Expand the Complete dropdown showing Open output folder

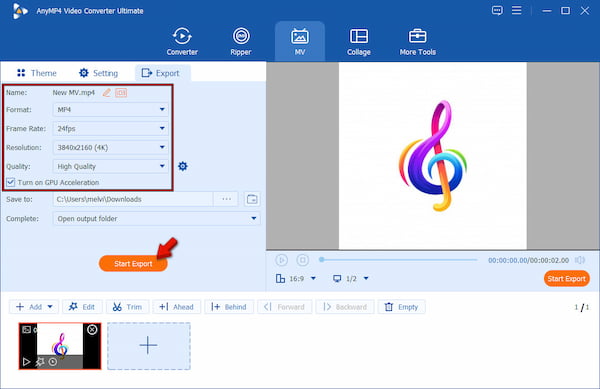click(x=157, y=219)
